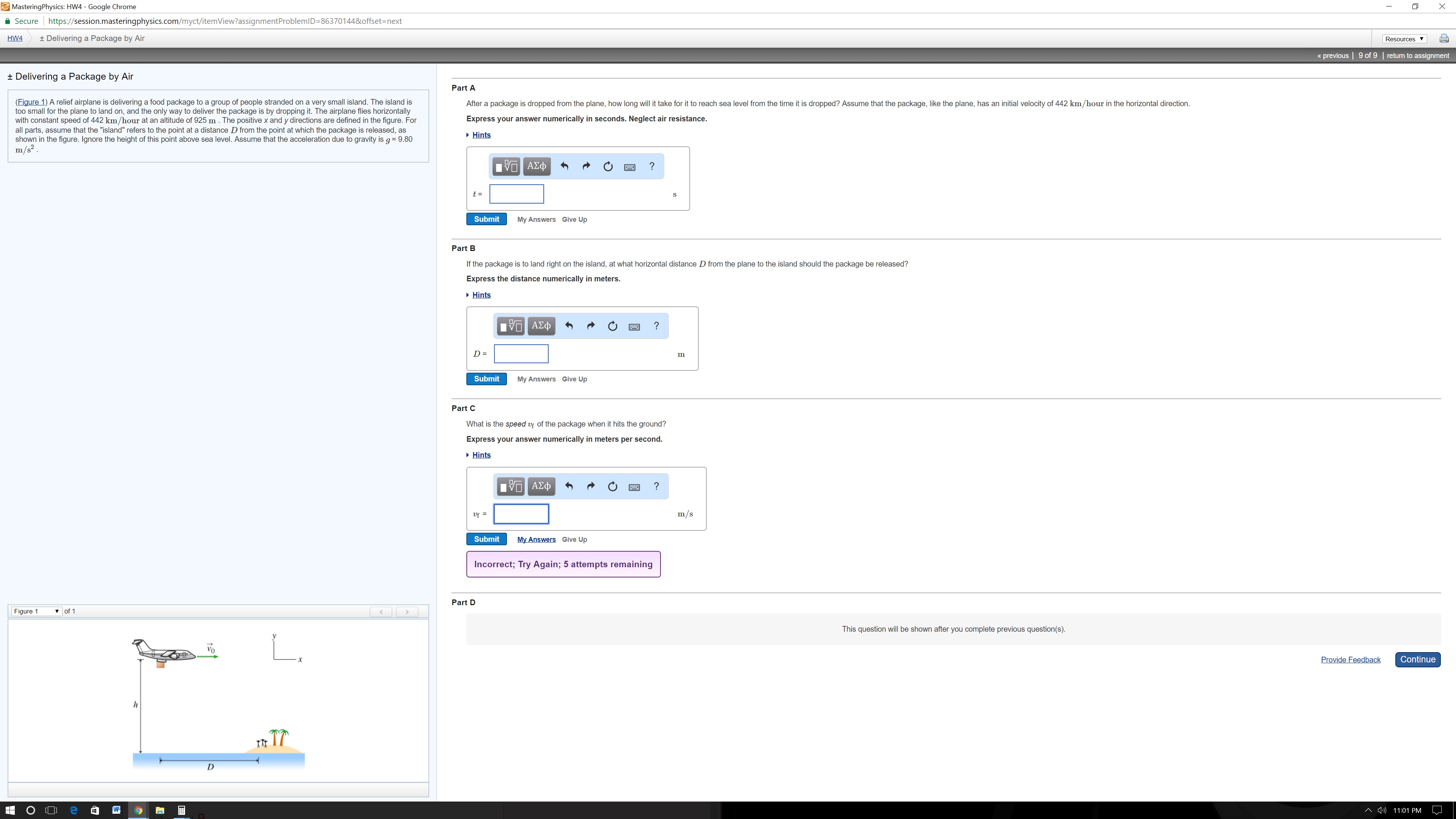Viewport: 1456px width, 819px height.
Task: Show hidden system tray icons
Action: (x=1368, y=810)
